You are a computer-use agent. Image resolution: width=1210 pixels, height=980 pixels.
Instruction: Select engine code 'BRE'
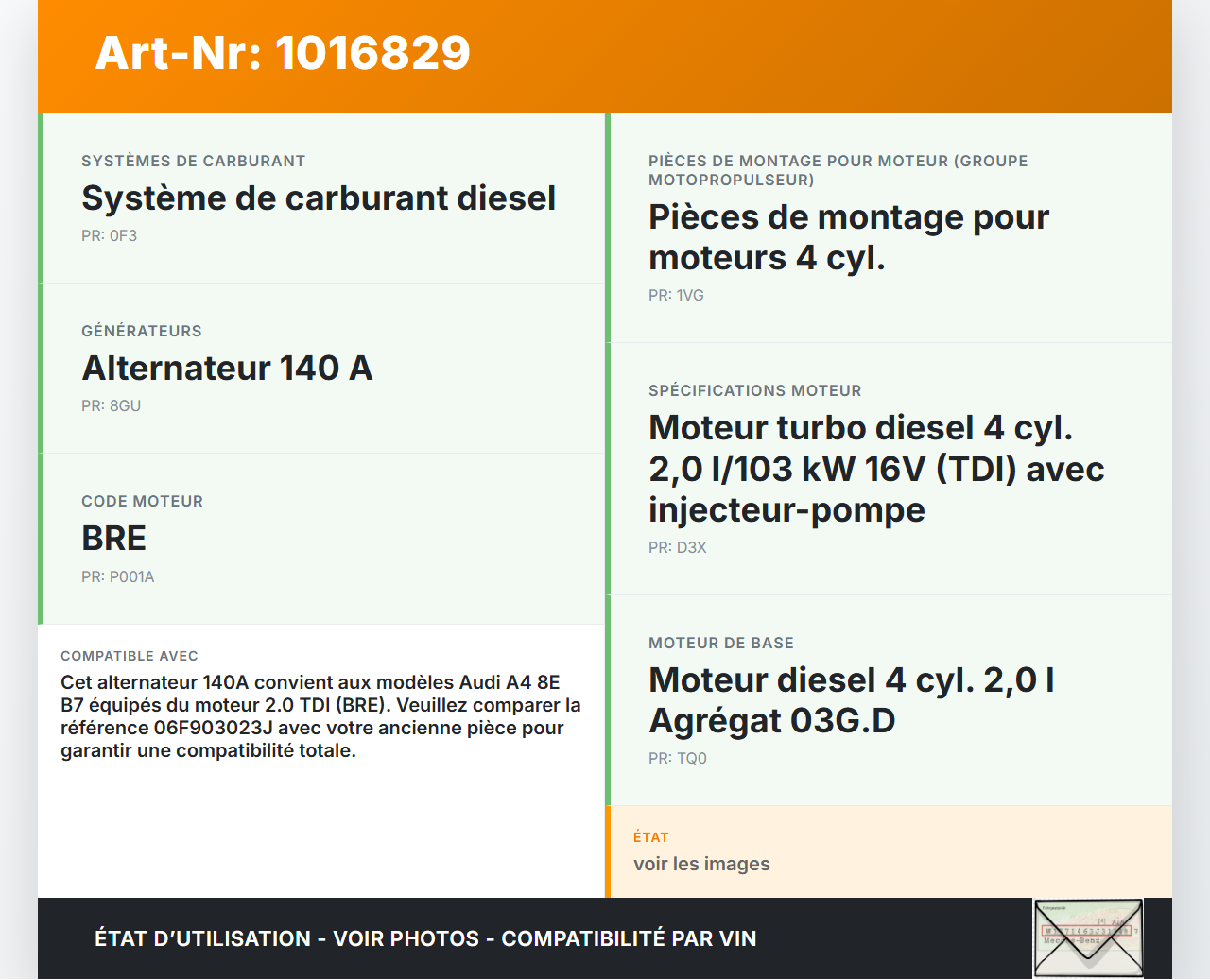point(113,538)
